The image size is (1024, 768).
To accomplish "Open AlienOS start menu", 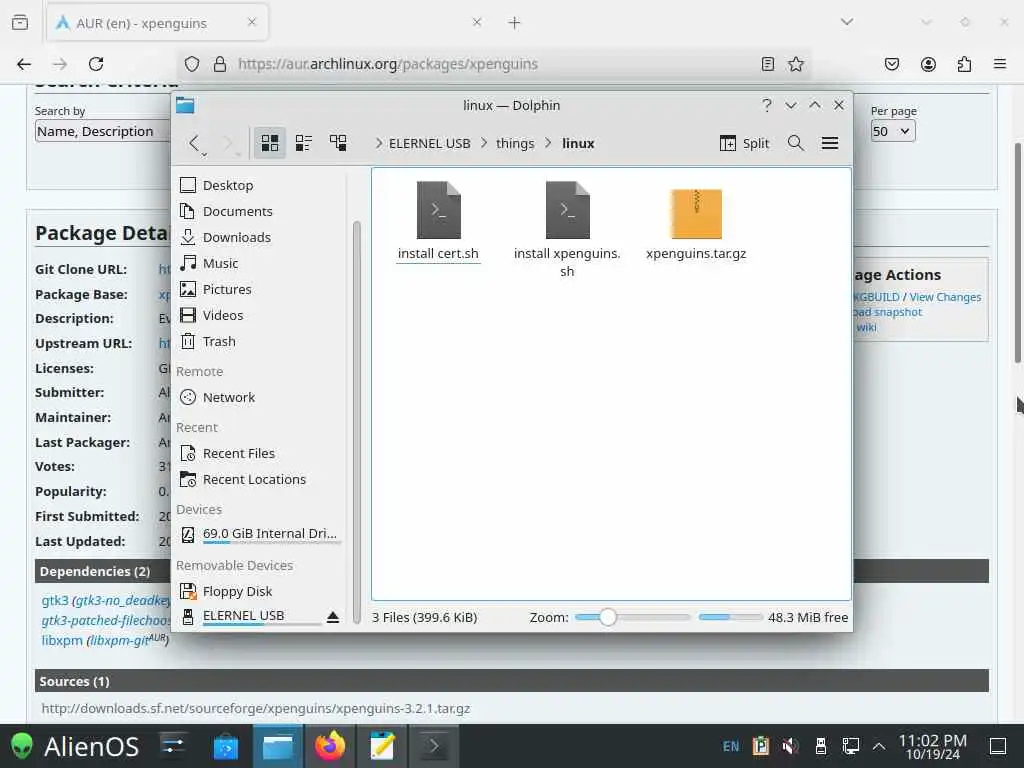I will coord(75,746).
